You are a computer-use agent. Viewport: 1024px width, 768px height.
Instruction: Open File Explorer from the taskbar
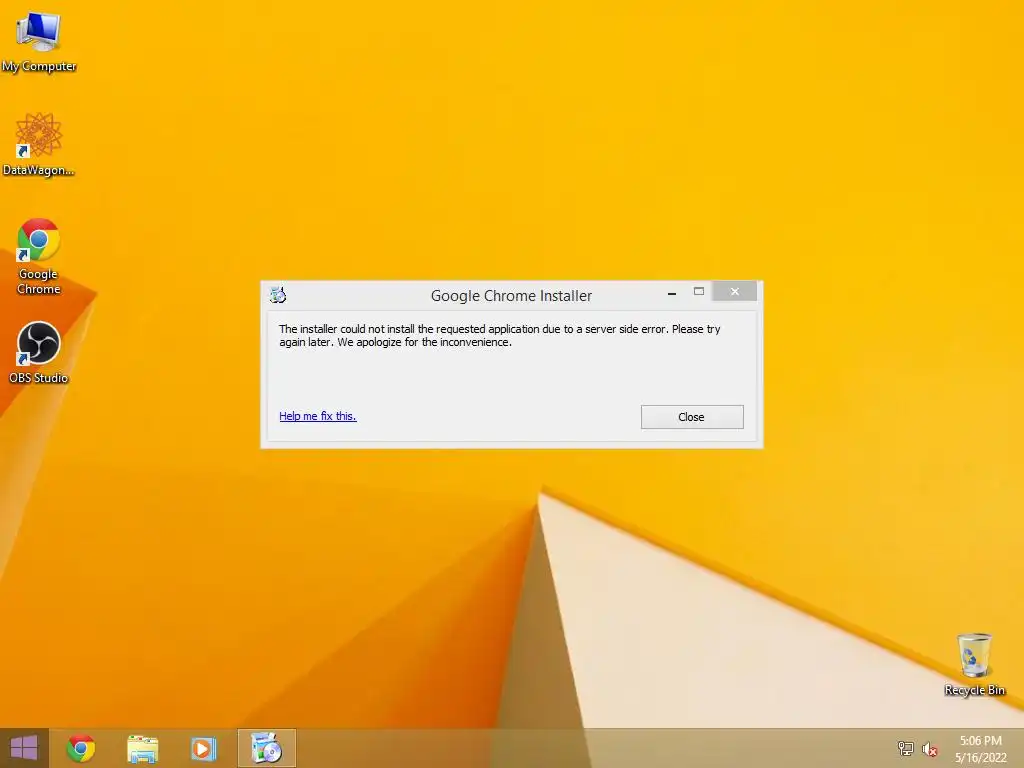point(142,748)
